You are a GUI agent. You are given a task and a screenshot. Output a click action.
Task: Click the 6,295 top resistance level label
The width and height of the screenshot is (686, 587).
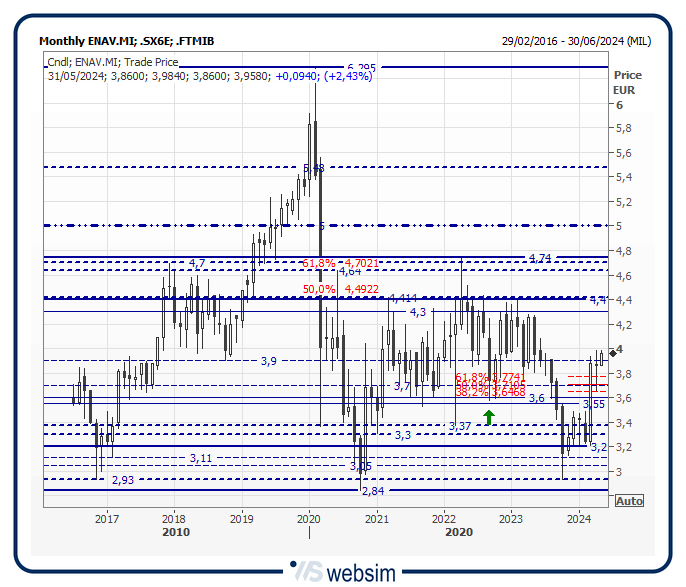361,68
